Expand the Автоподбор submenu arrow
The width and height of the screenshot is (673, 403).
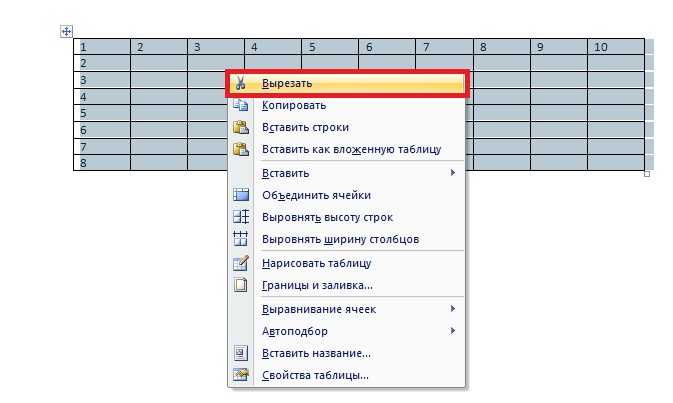[453, 330]
